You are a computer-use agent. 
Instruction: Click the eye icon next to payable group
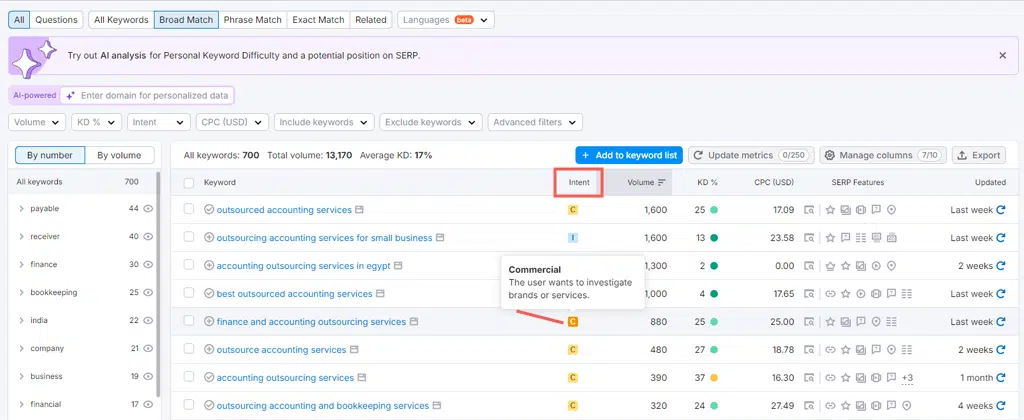coord(148,209)
